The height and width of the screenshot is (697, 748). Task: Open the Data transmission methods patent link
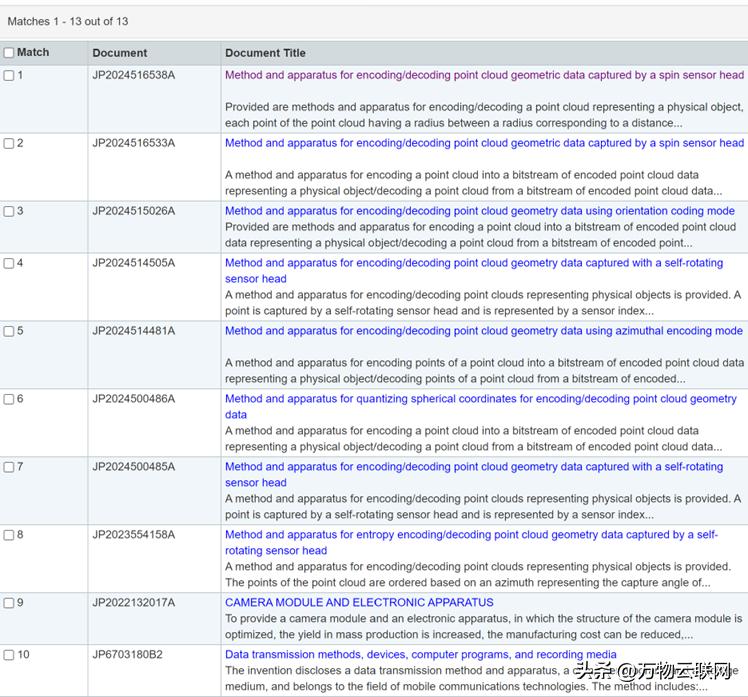coord(420,655)
